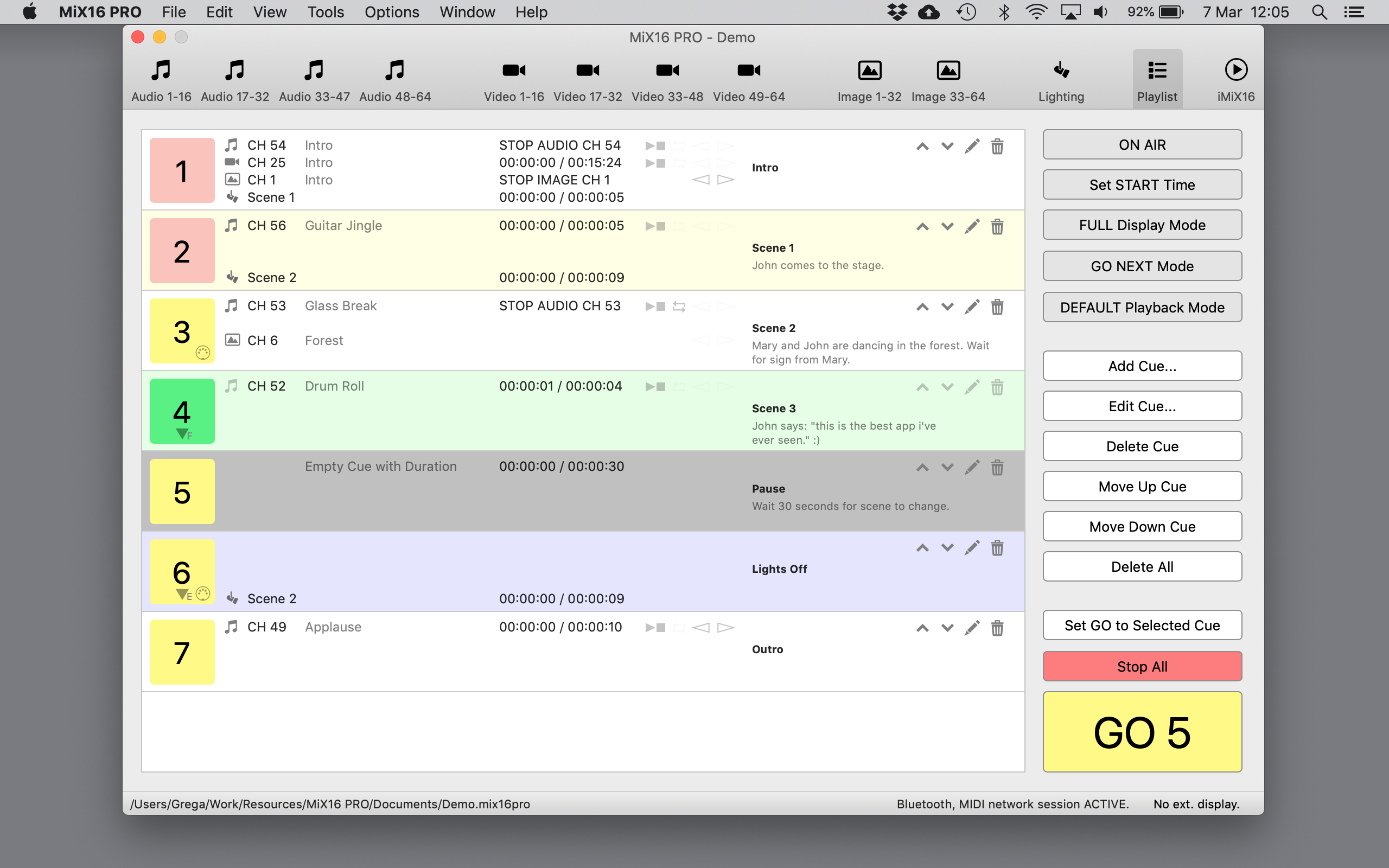1389x868 pixels.
Task: Move cue 1 down with chevron arrow
Action: [947, 146]
